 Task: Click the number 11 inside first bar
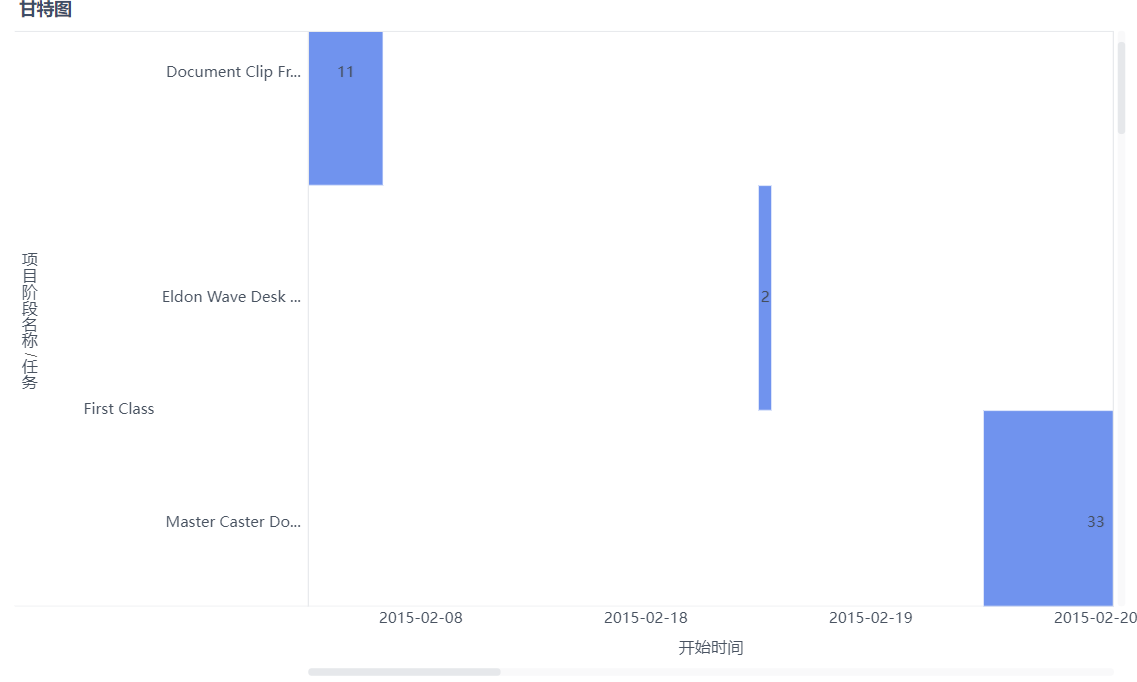point(345,72)
